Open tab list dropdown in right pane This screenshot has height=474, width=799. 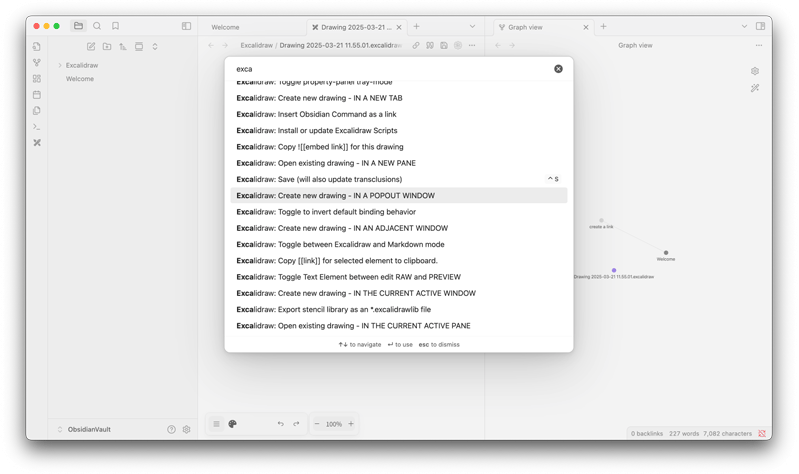coord(744,27)
